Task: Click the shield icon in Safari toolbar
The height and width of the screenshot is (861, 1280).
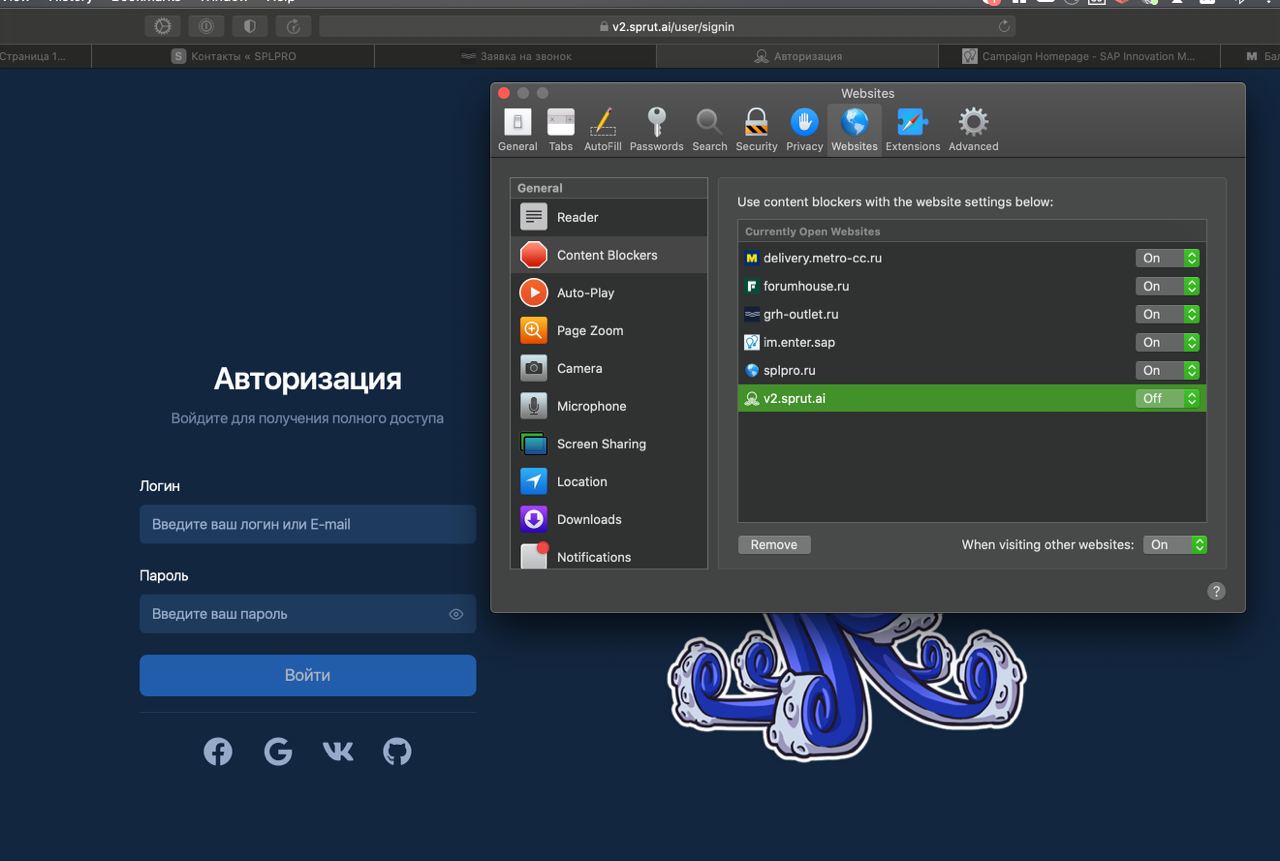Action: (x=250, y=27)
